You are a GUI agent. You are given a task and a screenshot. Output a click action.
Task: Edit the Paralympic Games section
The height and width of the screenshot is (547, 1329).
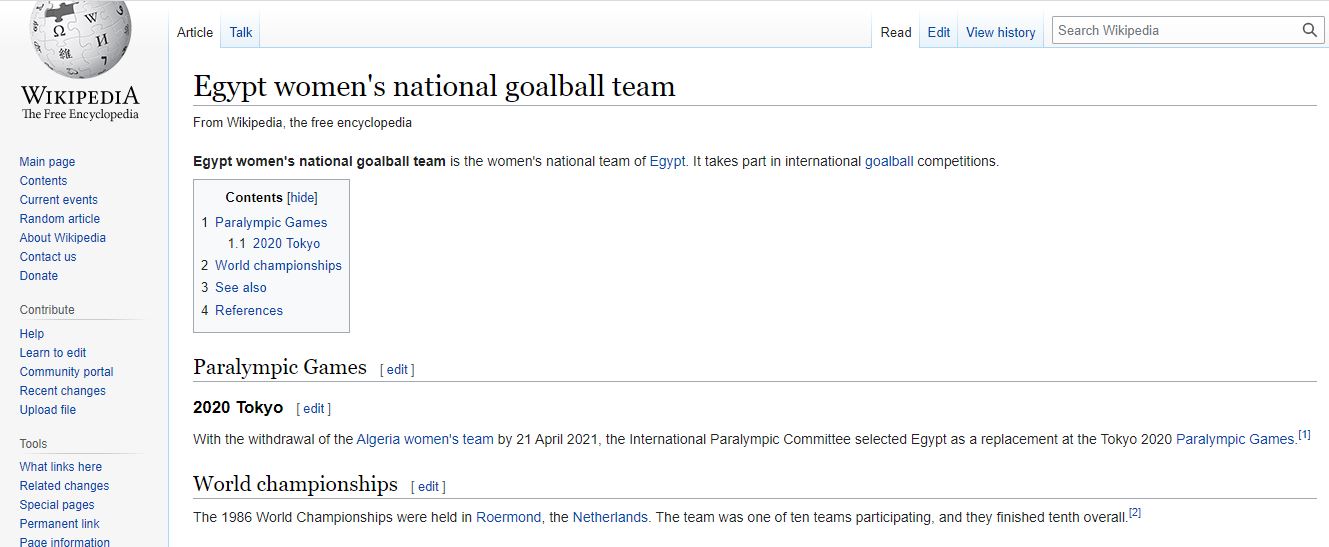397,369
